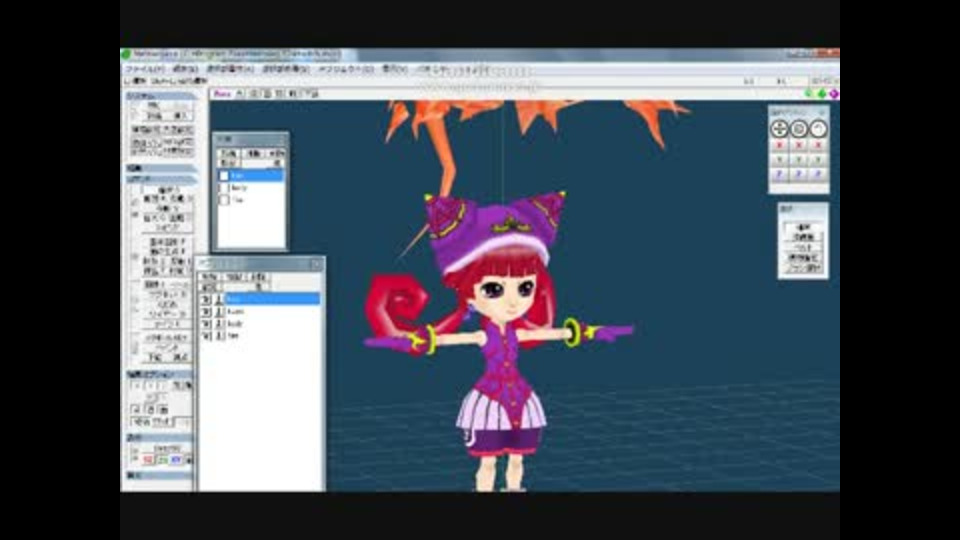The width and height of the screenshot is (960, 540).
Task: Close the object panel with its X button
Action: click(x=316, y=264)
